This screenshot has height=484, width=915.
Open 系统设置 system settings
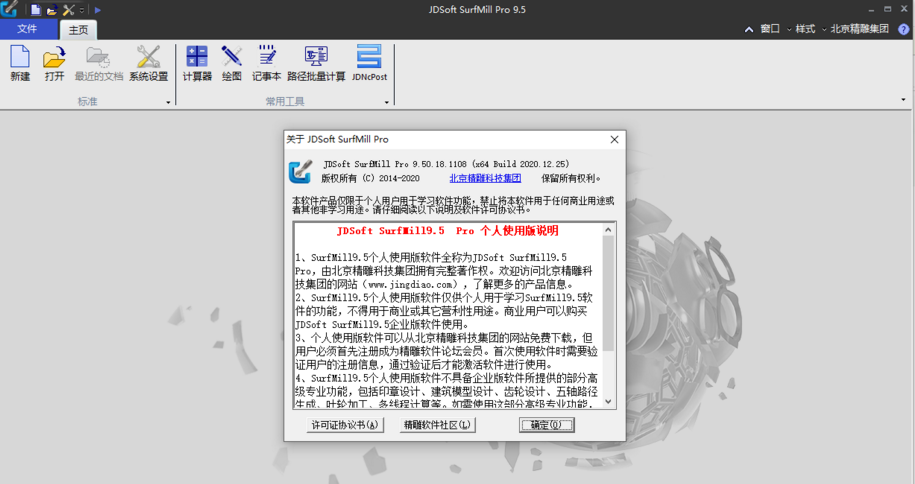coord(148,64)
